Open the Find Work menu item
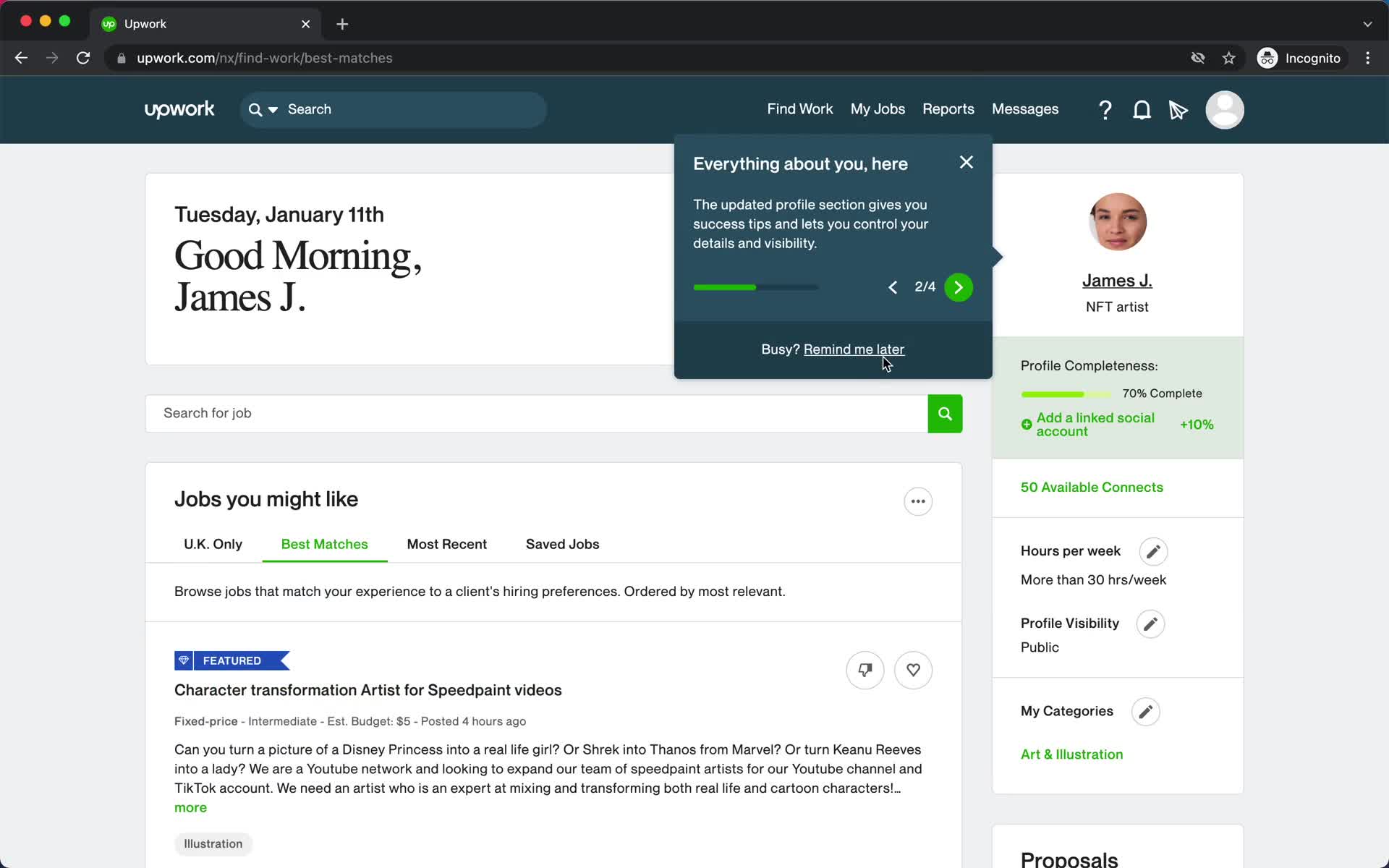 coord(799,109)
